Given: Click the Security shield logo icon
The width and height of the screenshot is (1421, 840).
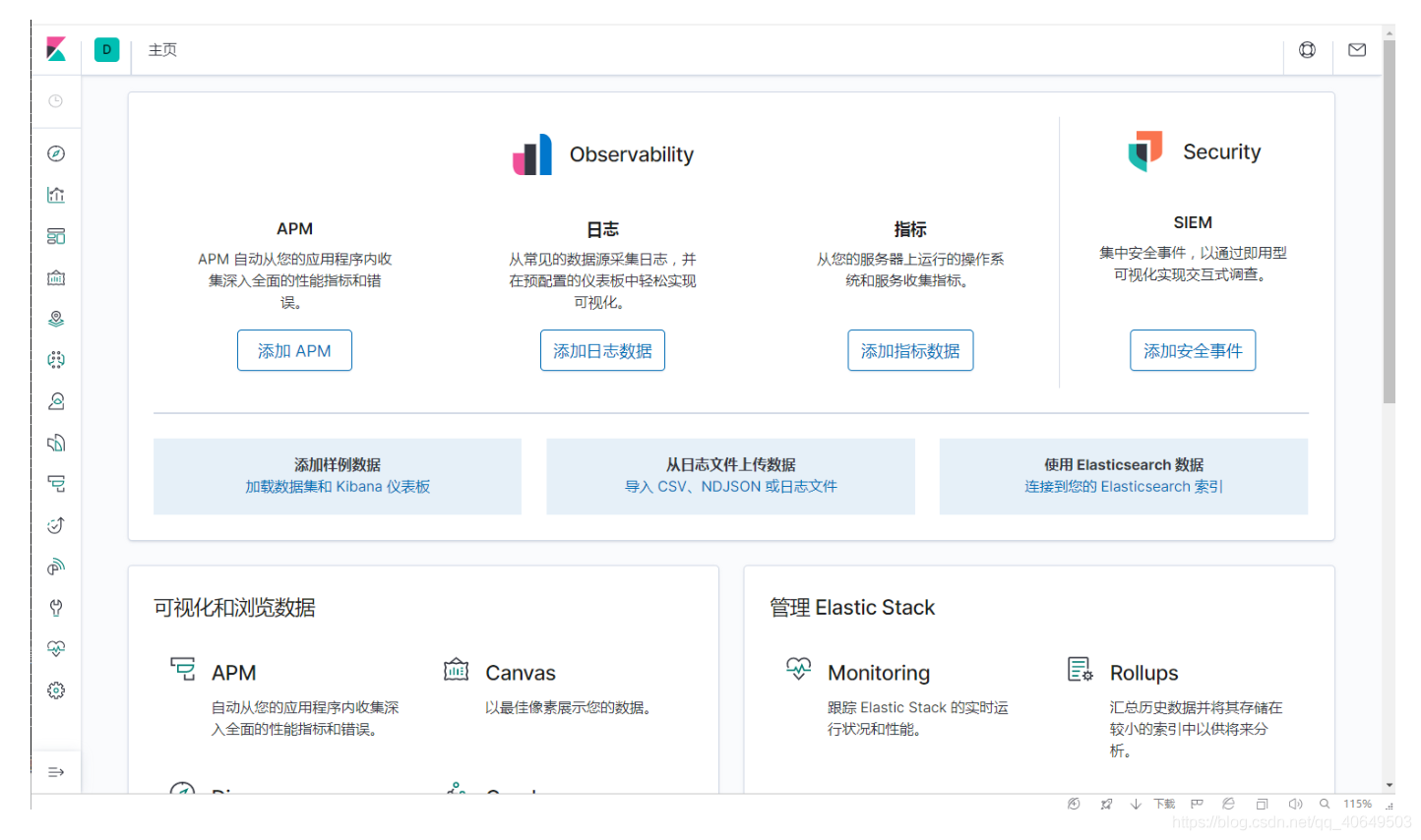Looking at the screenshot, I should tap(1145, 151).
